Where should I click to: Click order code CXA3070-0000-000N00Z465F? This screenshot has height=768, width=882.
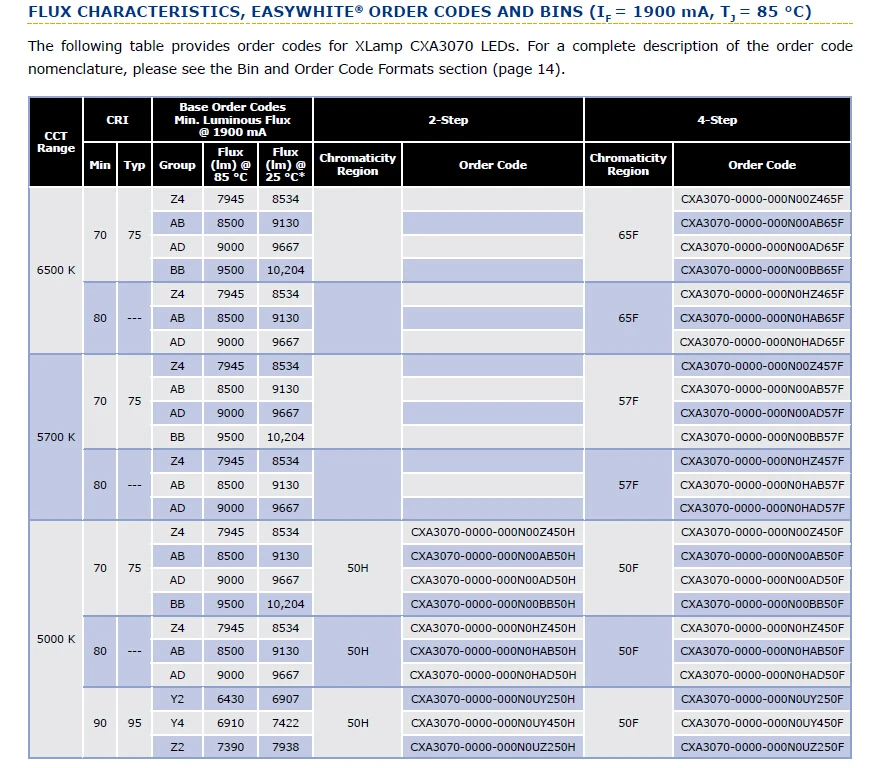[x=762, y=199]
